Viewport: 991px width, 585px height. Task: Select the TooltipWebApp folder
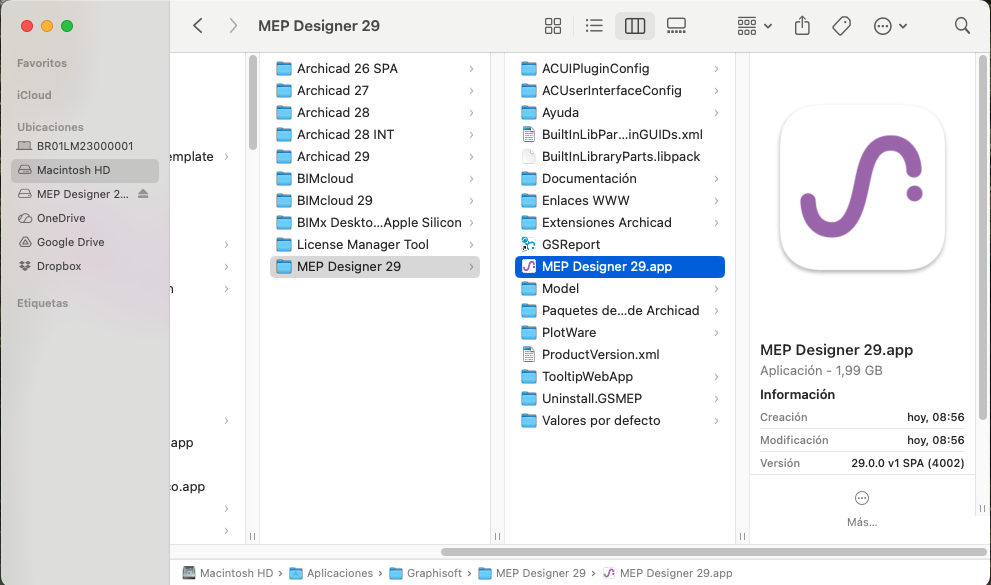(620, 377)
